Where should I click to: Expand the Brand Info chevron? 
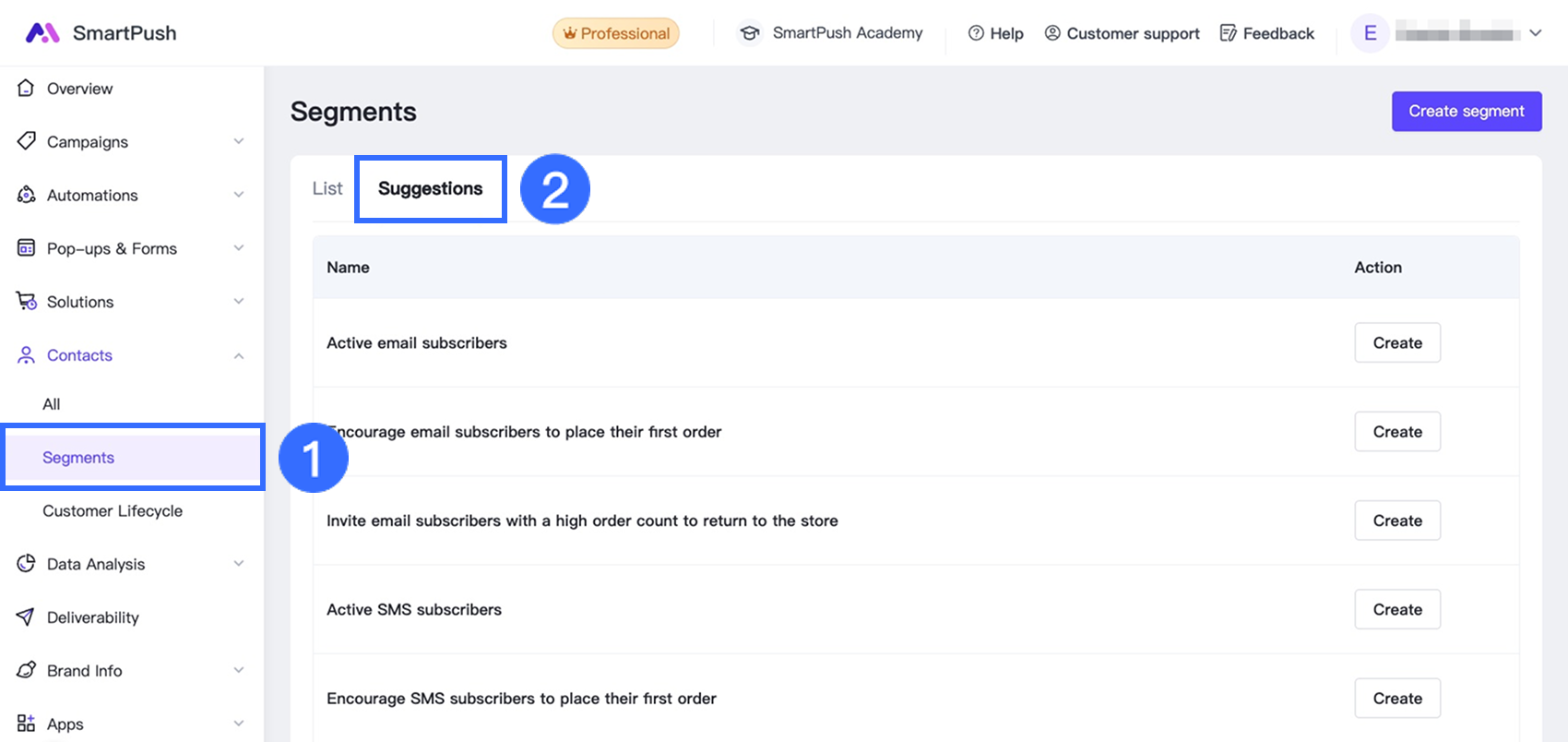(239, 670)
